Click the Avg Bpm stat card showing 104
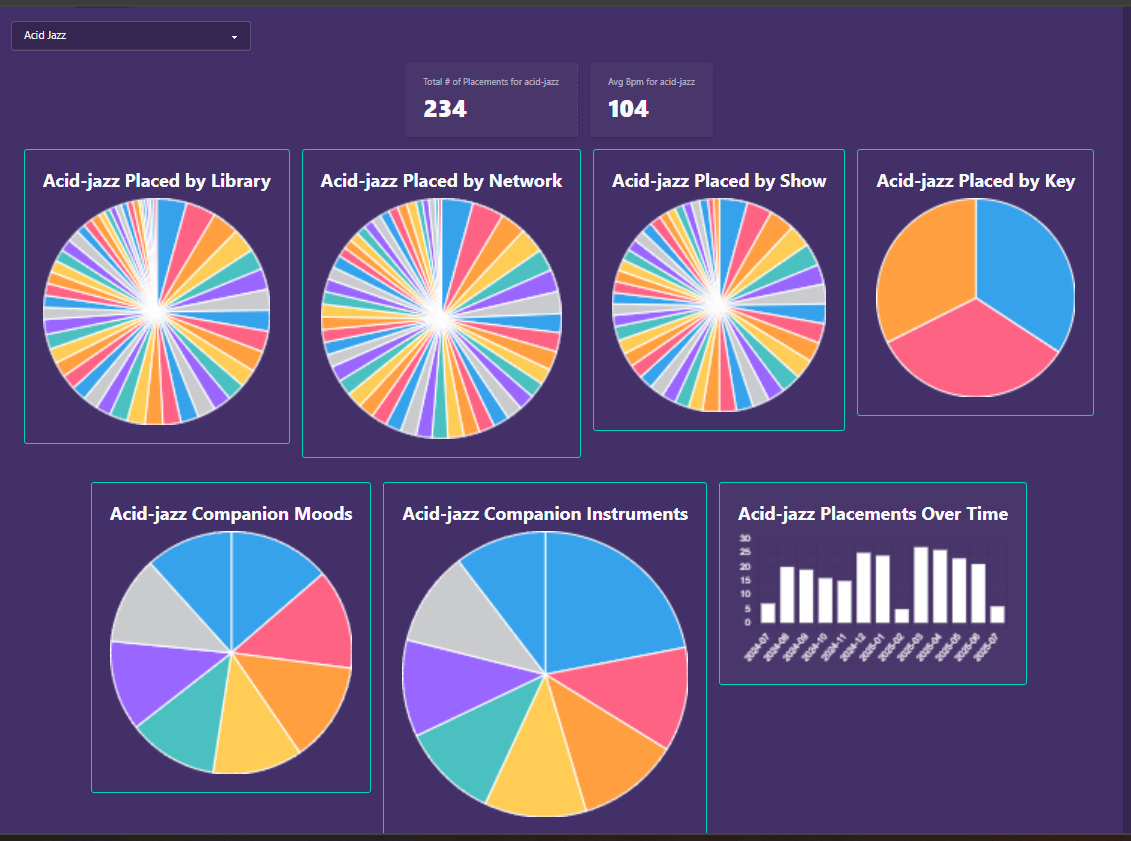 click(652, 99)
